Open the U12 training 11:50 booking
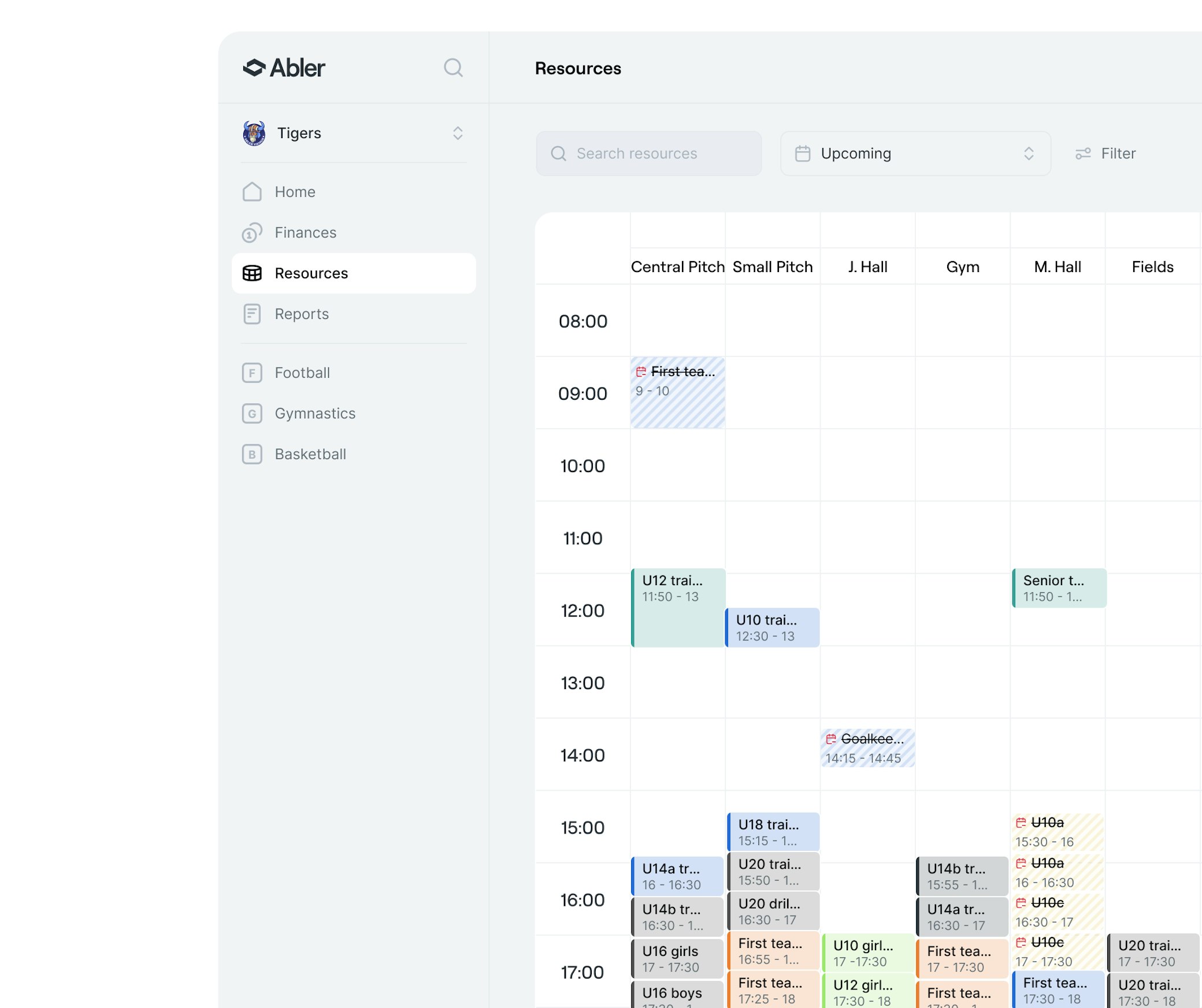The image size is (1202, 1008). point(677,607)
